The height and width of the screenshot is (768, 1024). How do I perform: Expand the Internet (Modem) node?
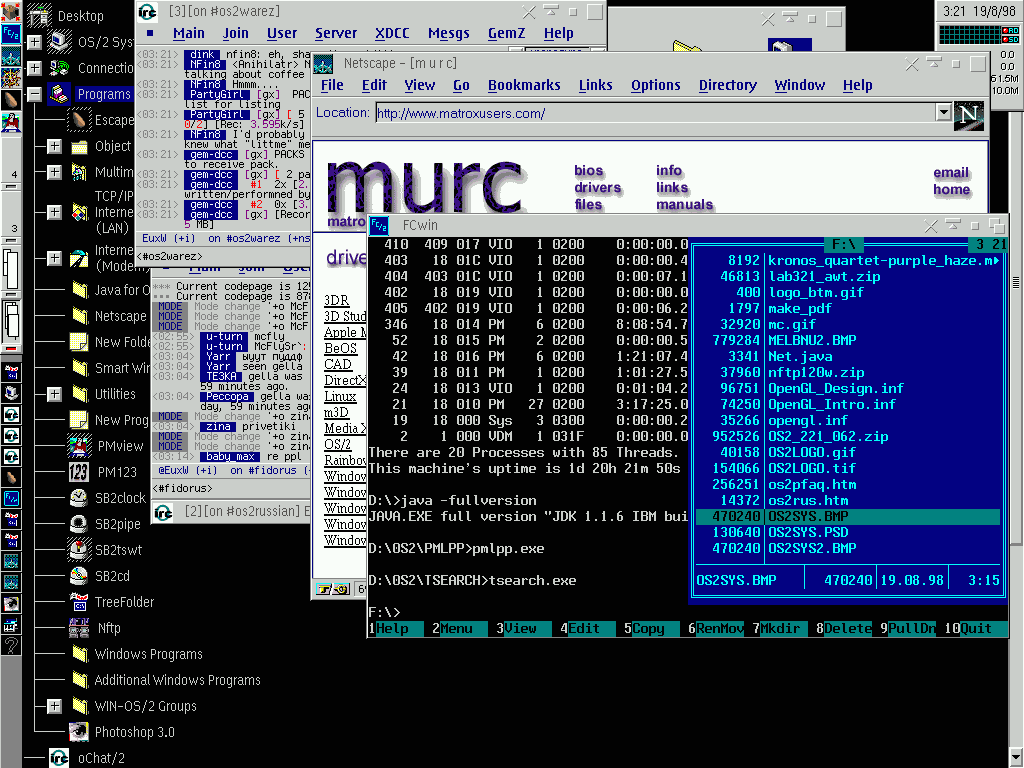[x=54, y=258]
